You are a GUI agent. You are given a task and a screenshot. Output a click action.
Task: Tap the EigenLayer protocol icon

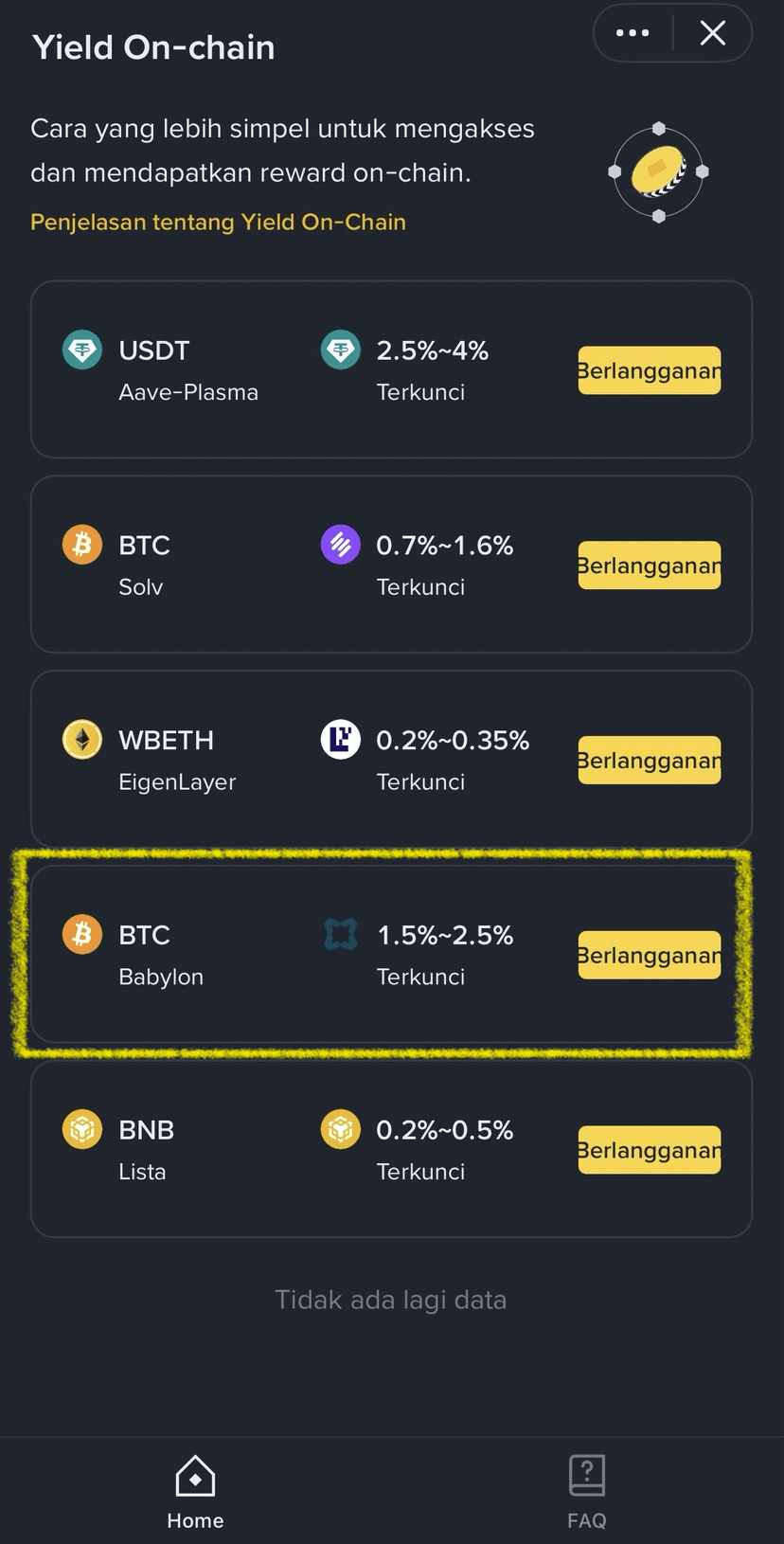tap(340, 740)
